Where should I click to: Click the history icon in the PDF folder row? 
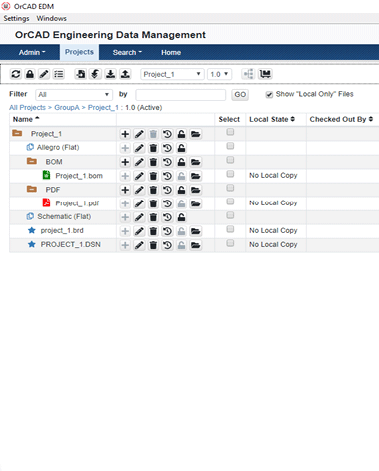167,190
